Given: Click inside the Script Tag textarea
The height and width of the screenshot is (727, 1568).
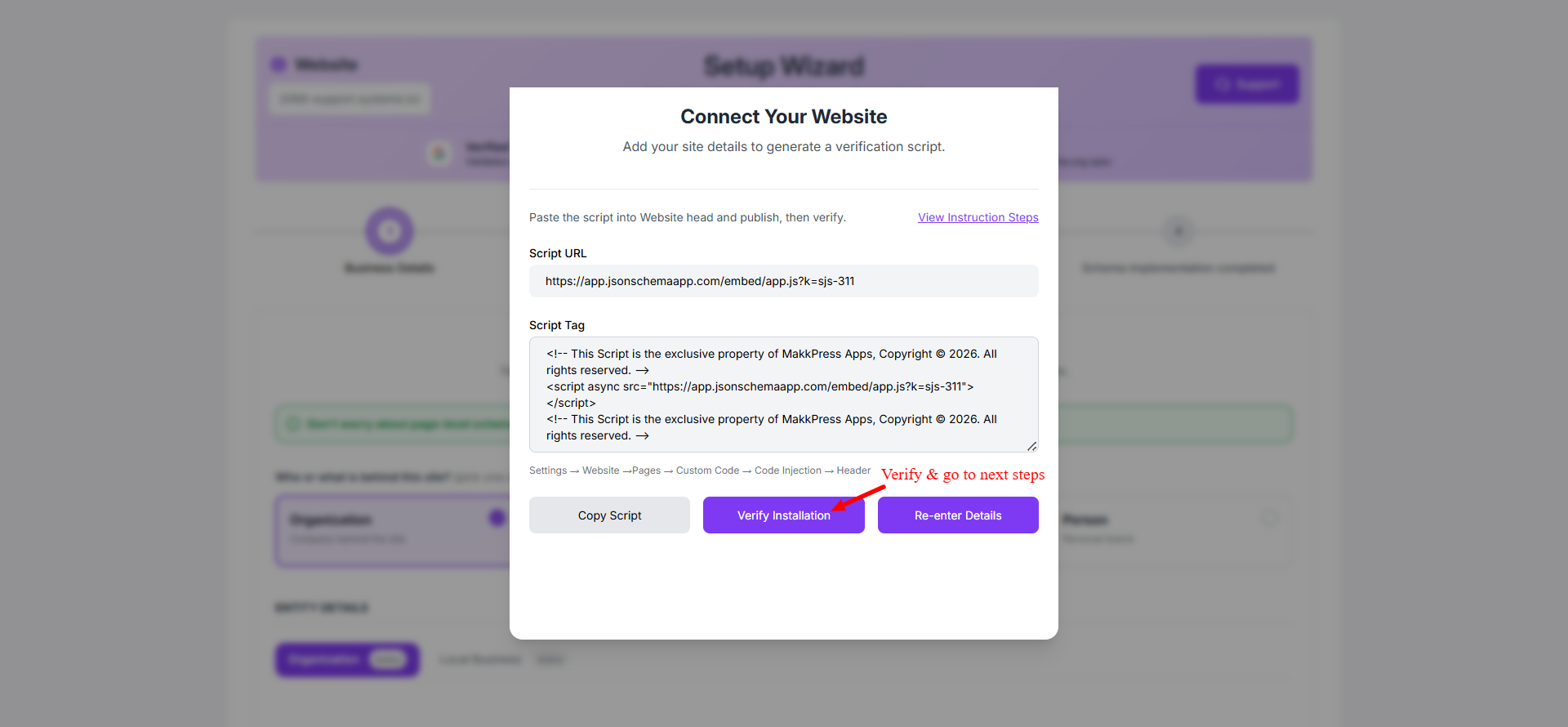Looking at the screenshot, I should [784, 395].
